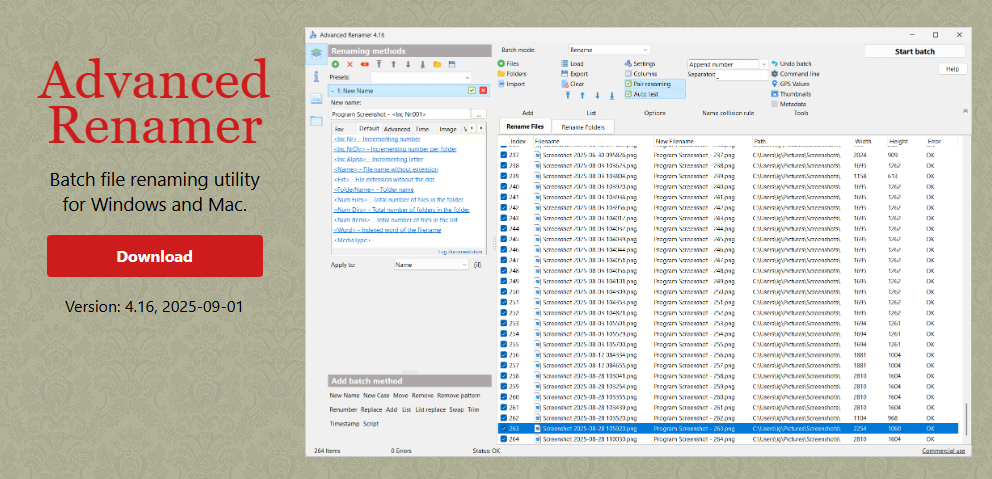Image resolution: width=992 pixels, height=479 pixels.
Task: Uncheck row 238 checkbox
Action: coord(504,165)
